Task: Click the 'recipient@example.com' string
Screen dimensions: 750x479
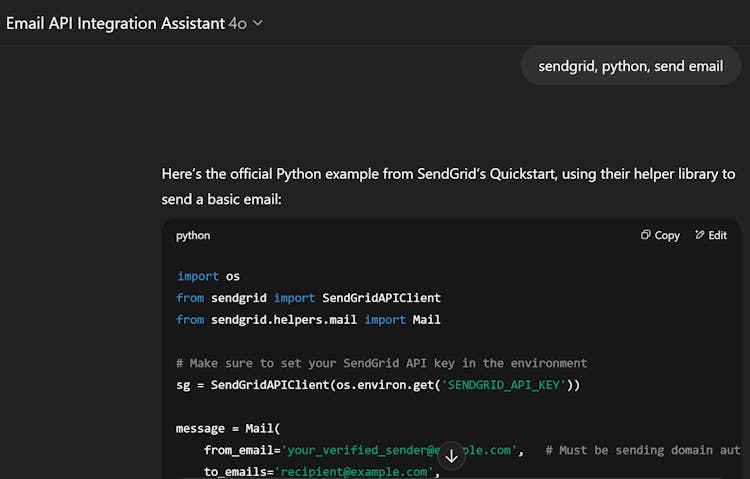Action: coord(357,472)
